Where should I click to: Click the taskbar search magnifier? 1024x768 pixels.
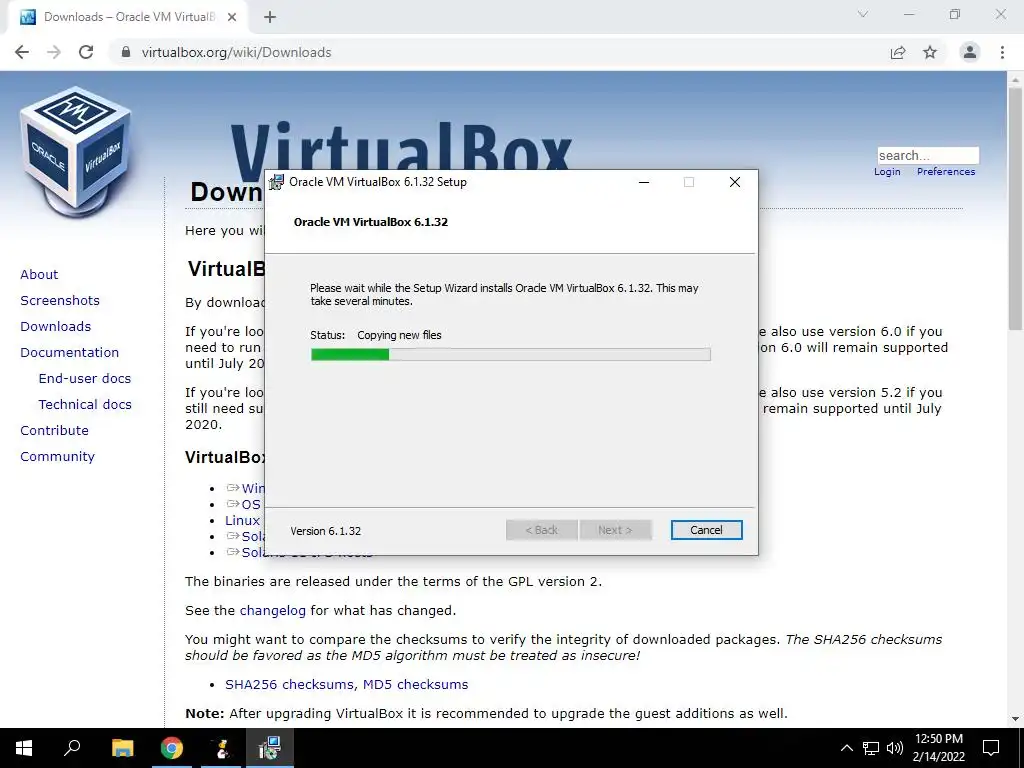(x=72, y=748)
